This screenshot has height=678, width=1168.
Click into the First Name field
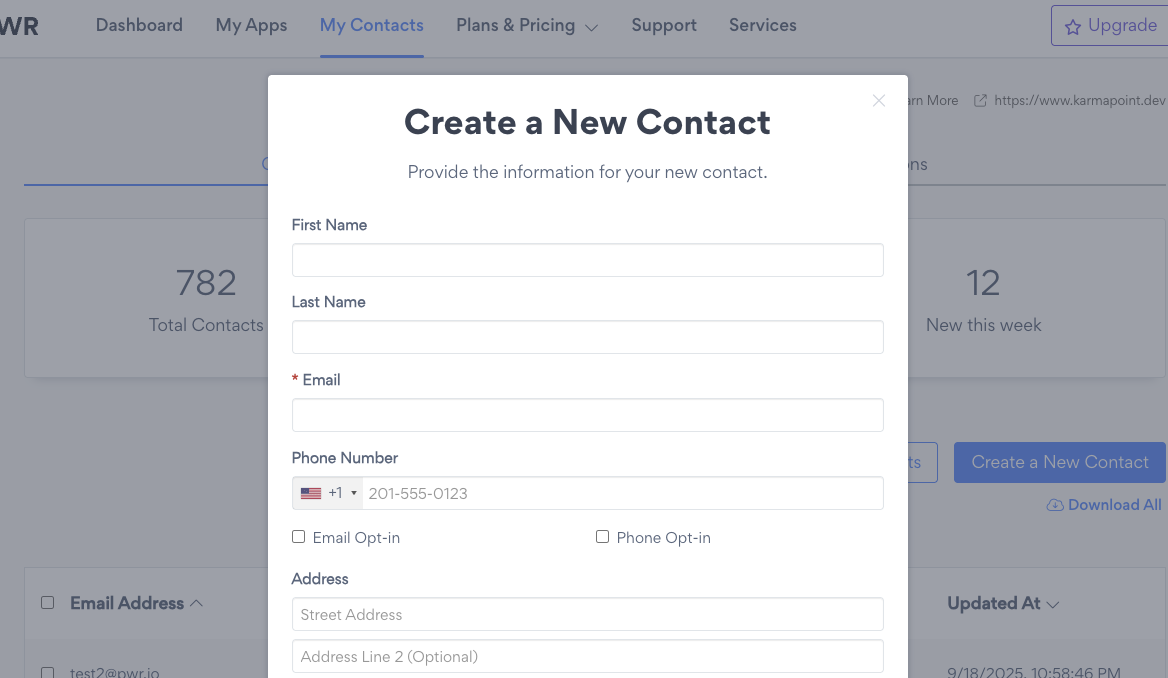587,260
